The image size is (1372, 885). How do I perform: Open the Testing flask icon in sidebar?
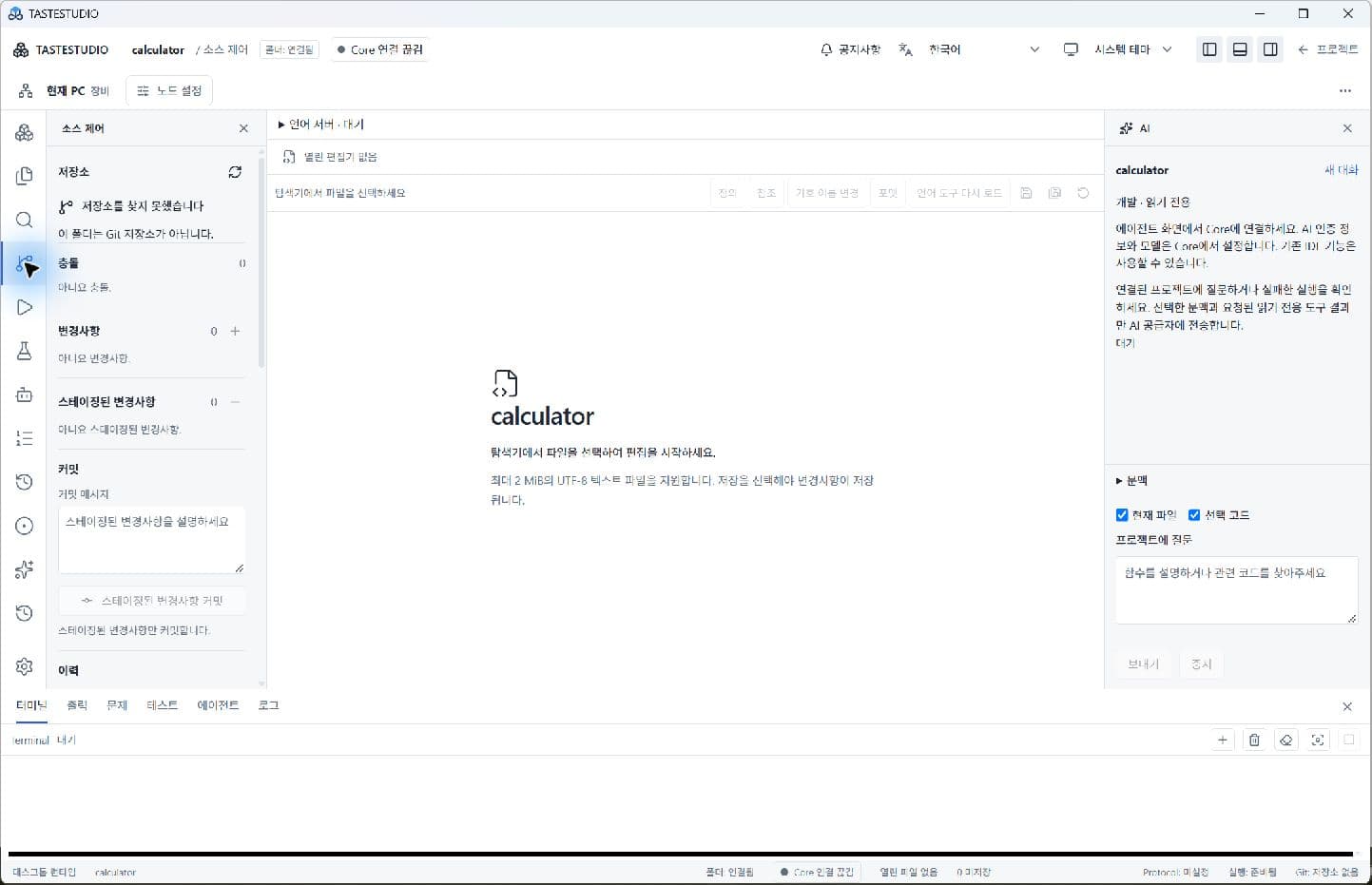pos(25,351)
